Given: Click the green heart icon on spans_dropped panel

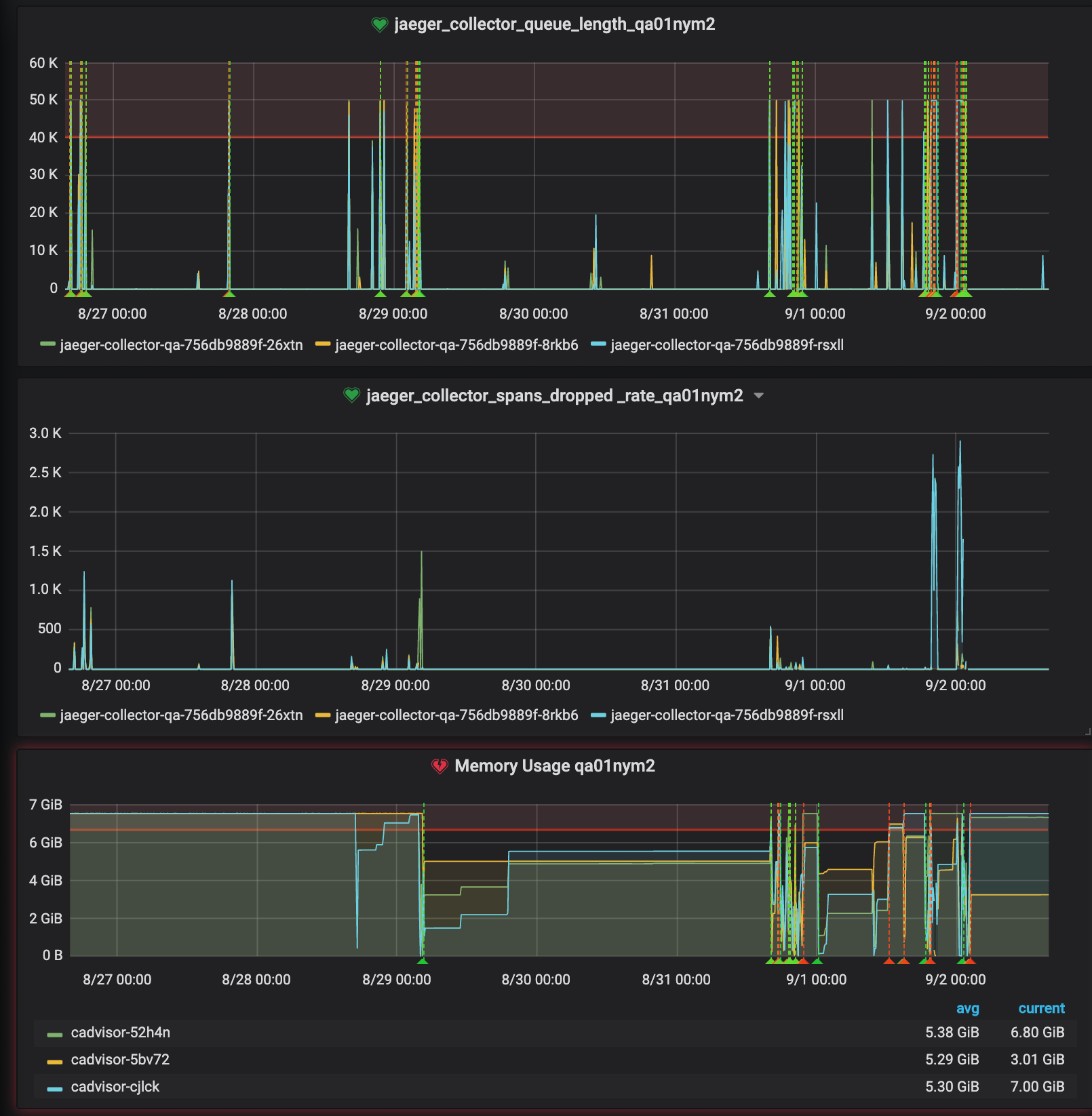Looking at the screenshot, I should [352, 394].
